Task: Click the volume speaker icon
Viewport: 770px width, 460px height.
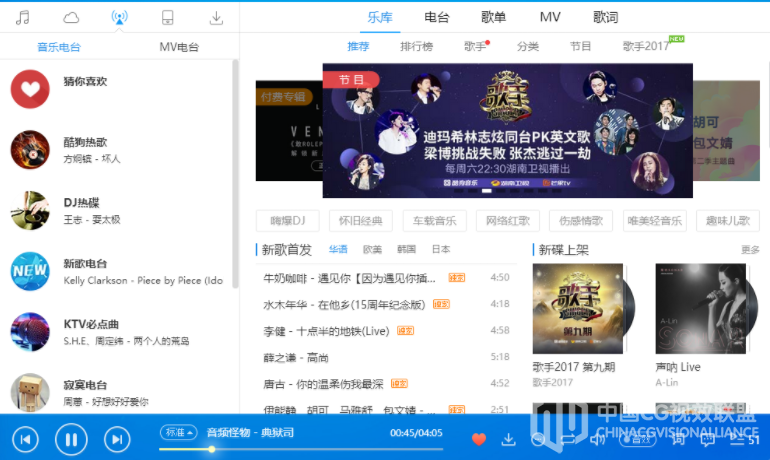Action: coord(597,439)
